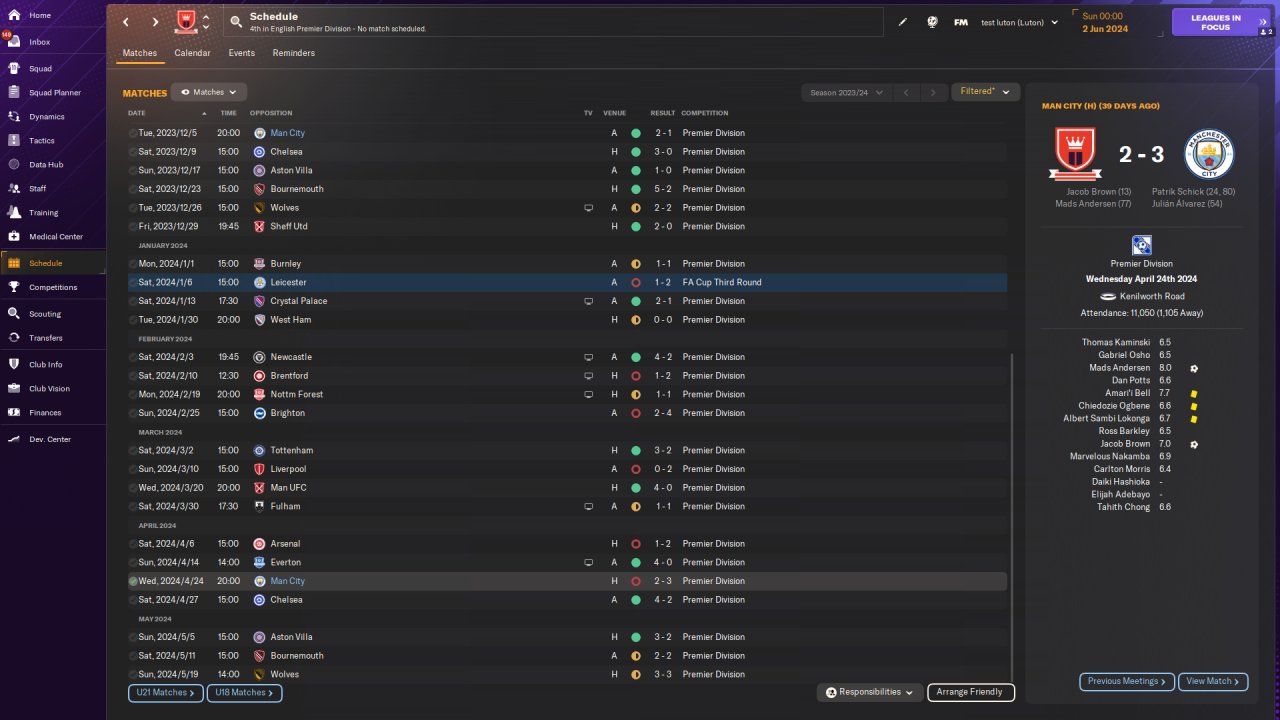Go back with the left arrow icon
The image size is (1280, 720).
click(x=125, y=22)
